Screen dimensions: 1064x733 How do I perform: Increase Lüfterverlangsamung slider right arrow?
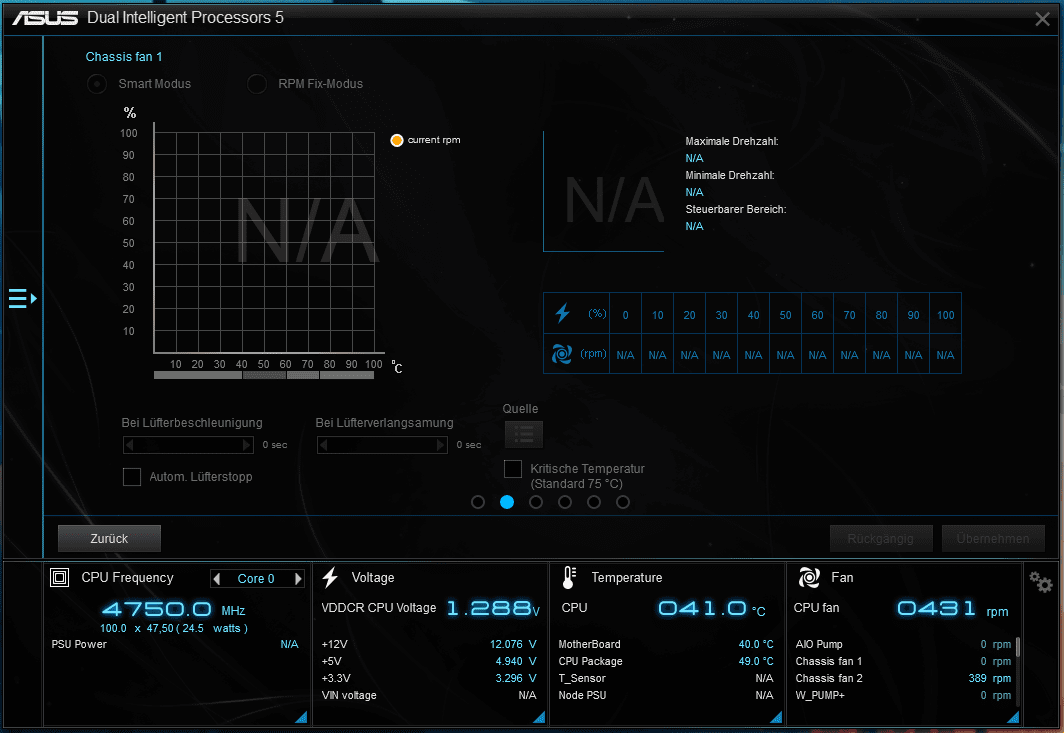(441, 445)
